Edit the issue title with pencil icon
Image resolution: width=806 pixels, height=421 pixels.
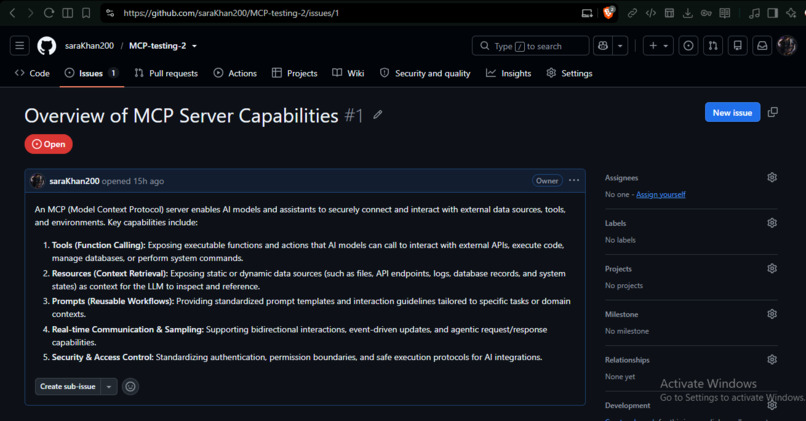[x=378, y=115]
